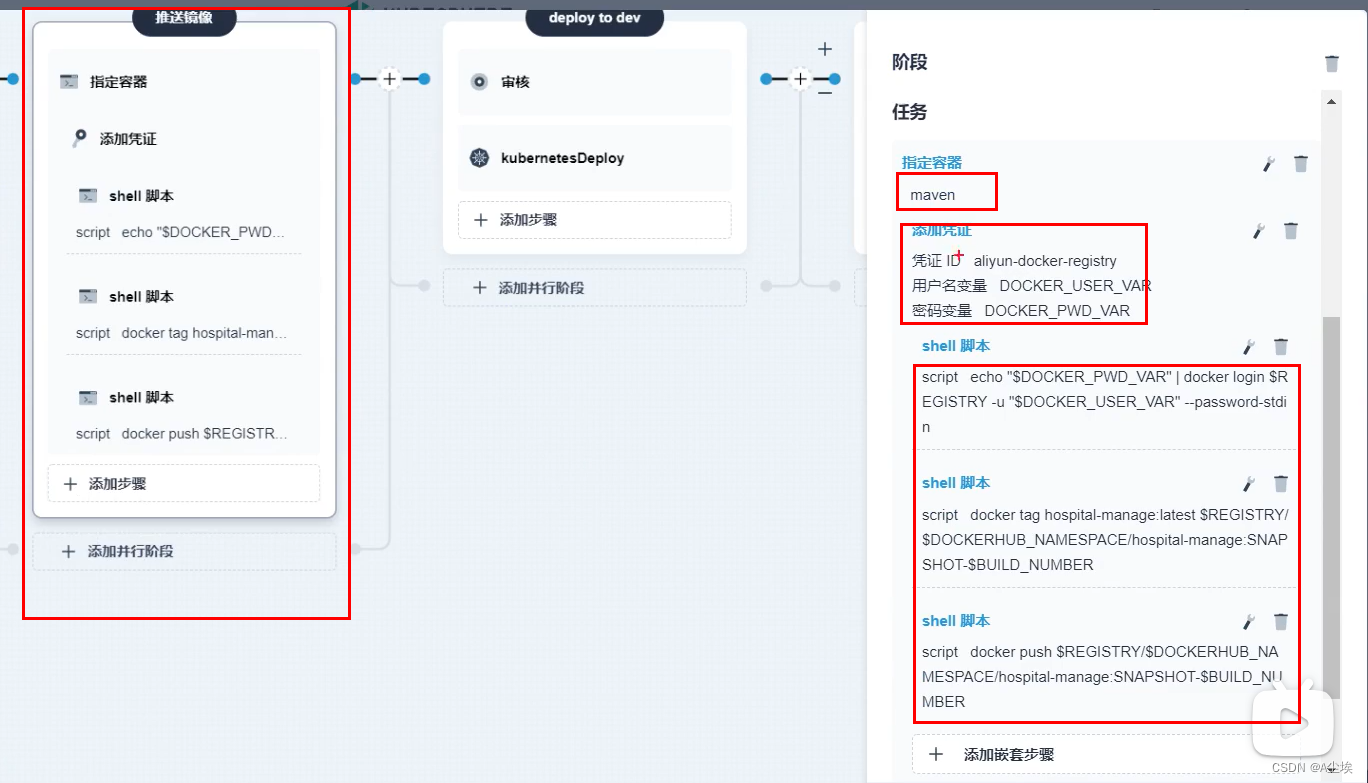
Task: Add stage between 推送镜像 and deploy to dev
Action: pyautogui.click(x=390, y=79)
